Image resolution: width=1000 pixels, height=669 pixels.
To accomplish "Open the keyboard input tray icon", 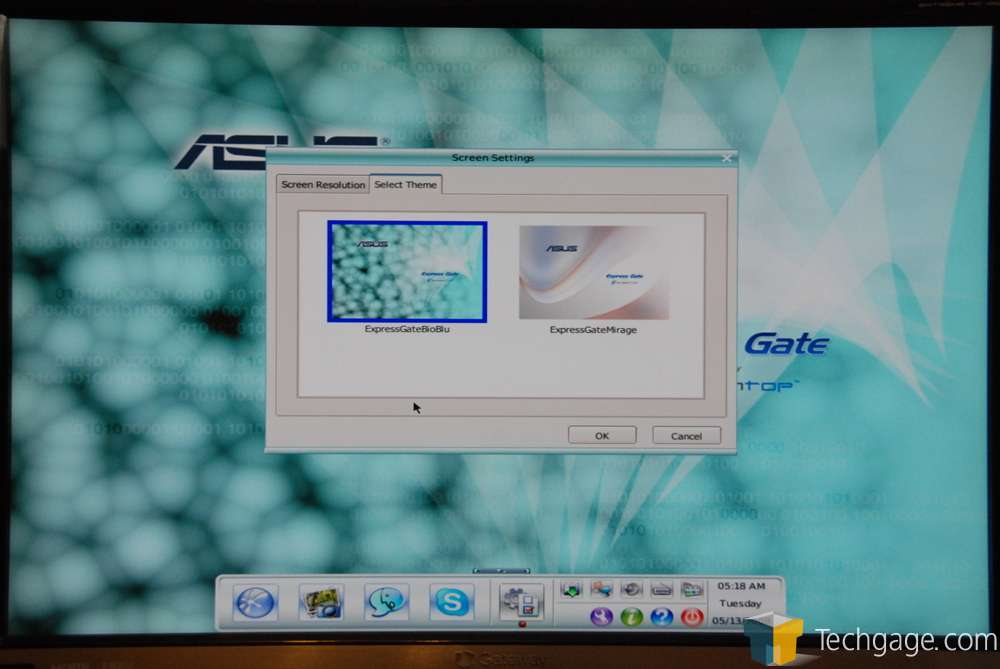I will point(661,590).
